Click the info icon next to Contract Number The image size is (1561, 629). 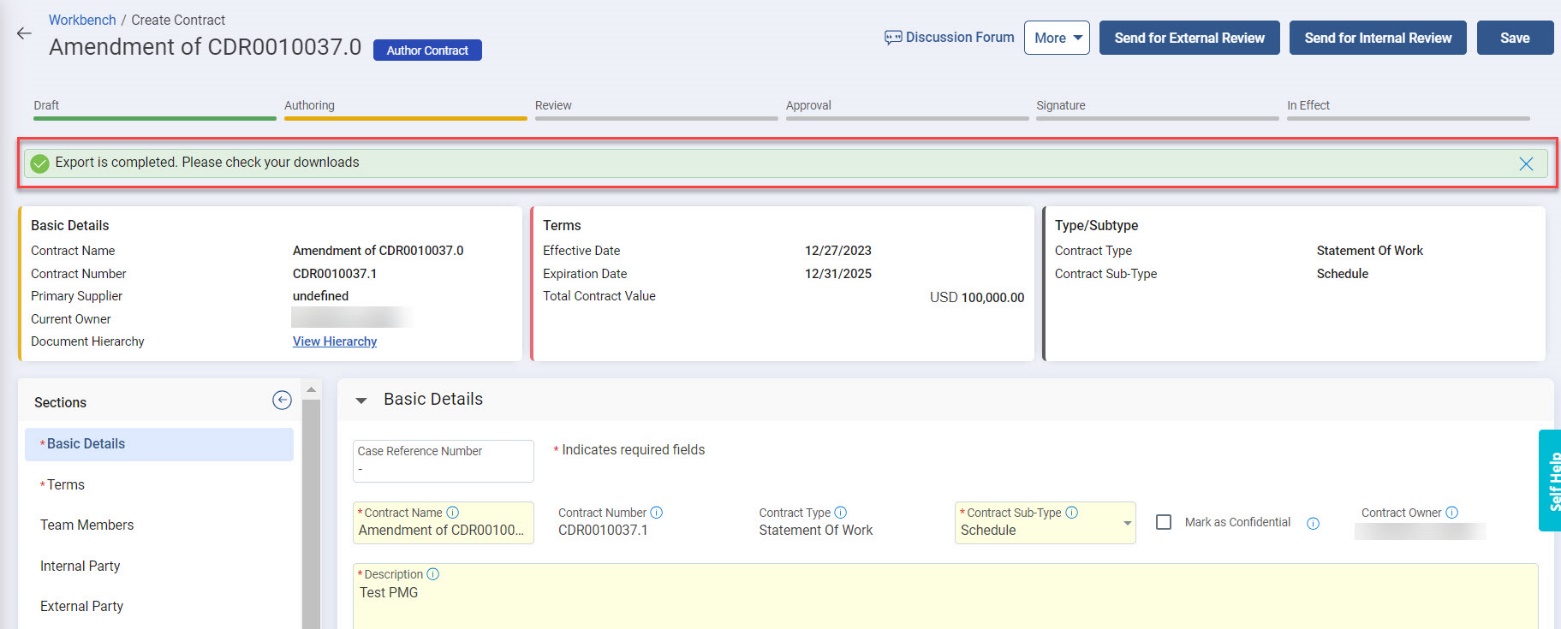(x=656, y=513)
